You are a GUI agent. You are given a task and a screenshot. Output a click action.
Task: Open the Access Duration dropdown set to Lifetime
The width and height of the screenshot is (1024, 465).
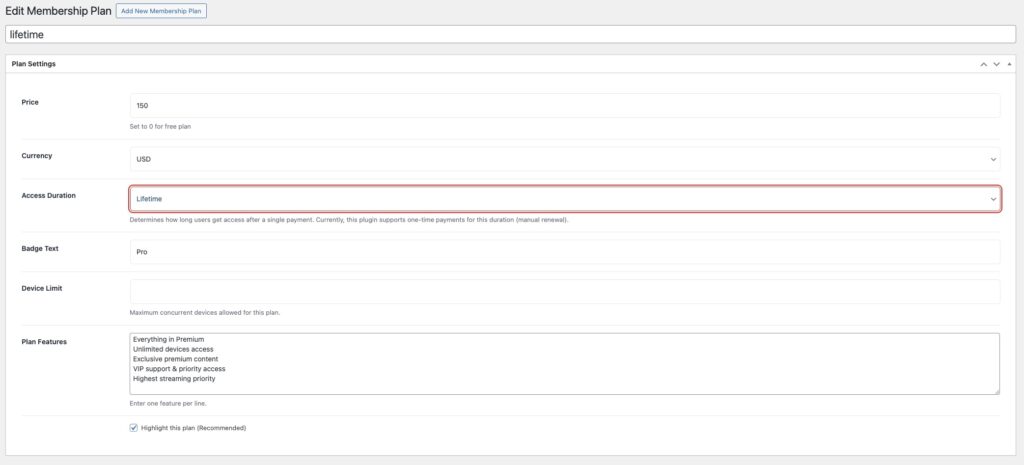point(564,199)
